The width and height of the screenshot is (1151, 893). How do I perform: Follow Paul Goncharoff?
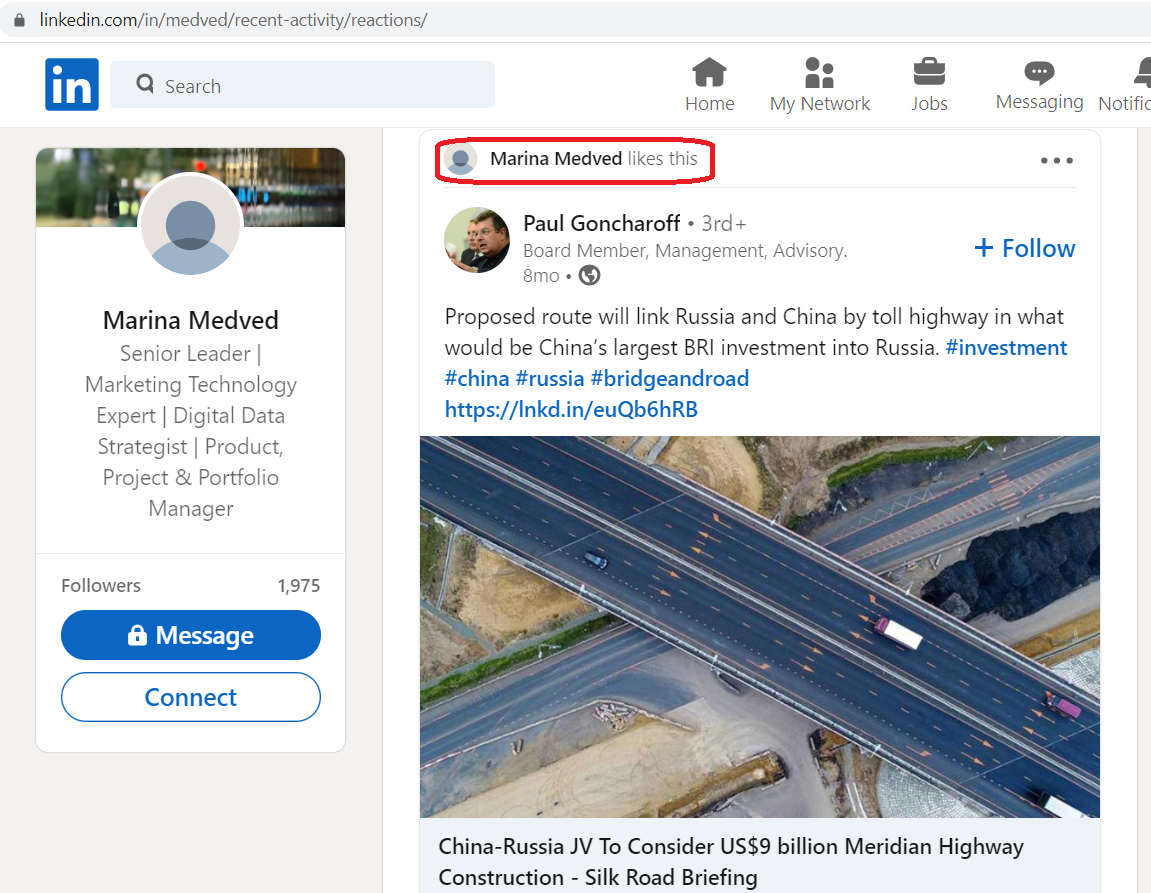tap(1025, 248)
